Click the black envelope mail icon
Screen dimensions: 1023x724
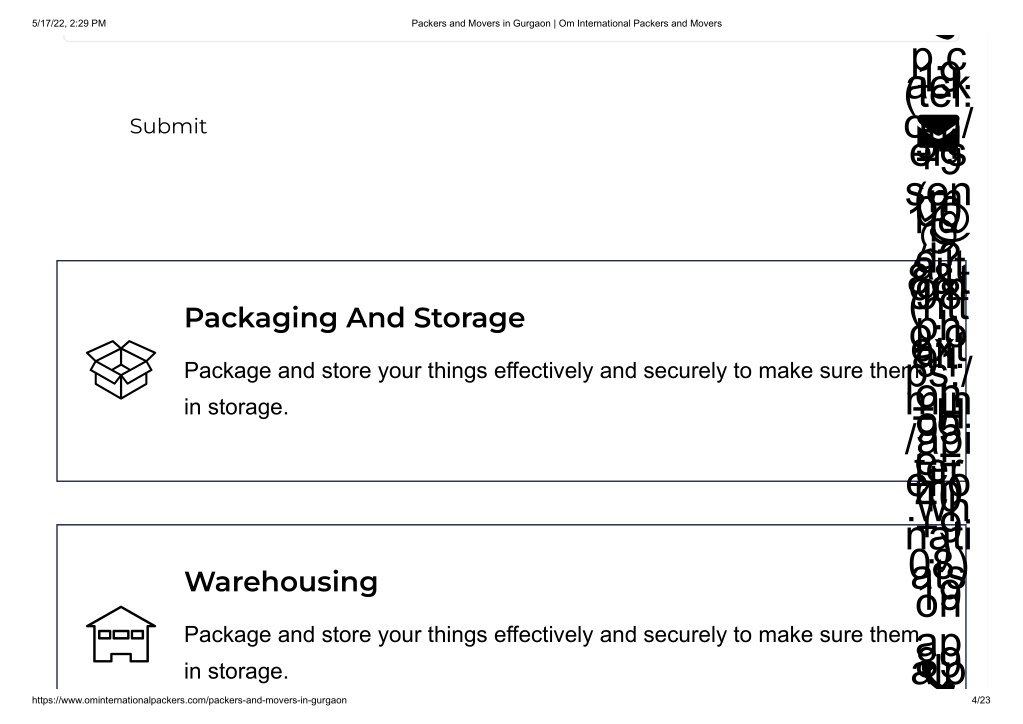[937, 131]
